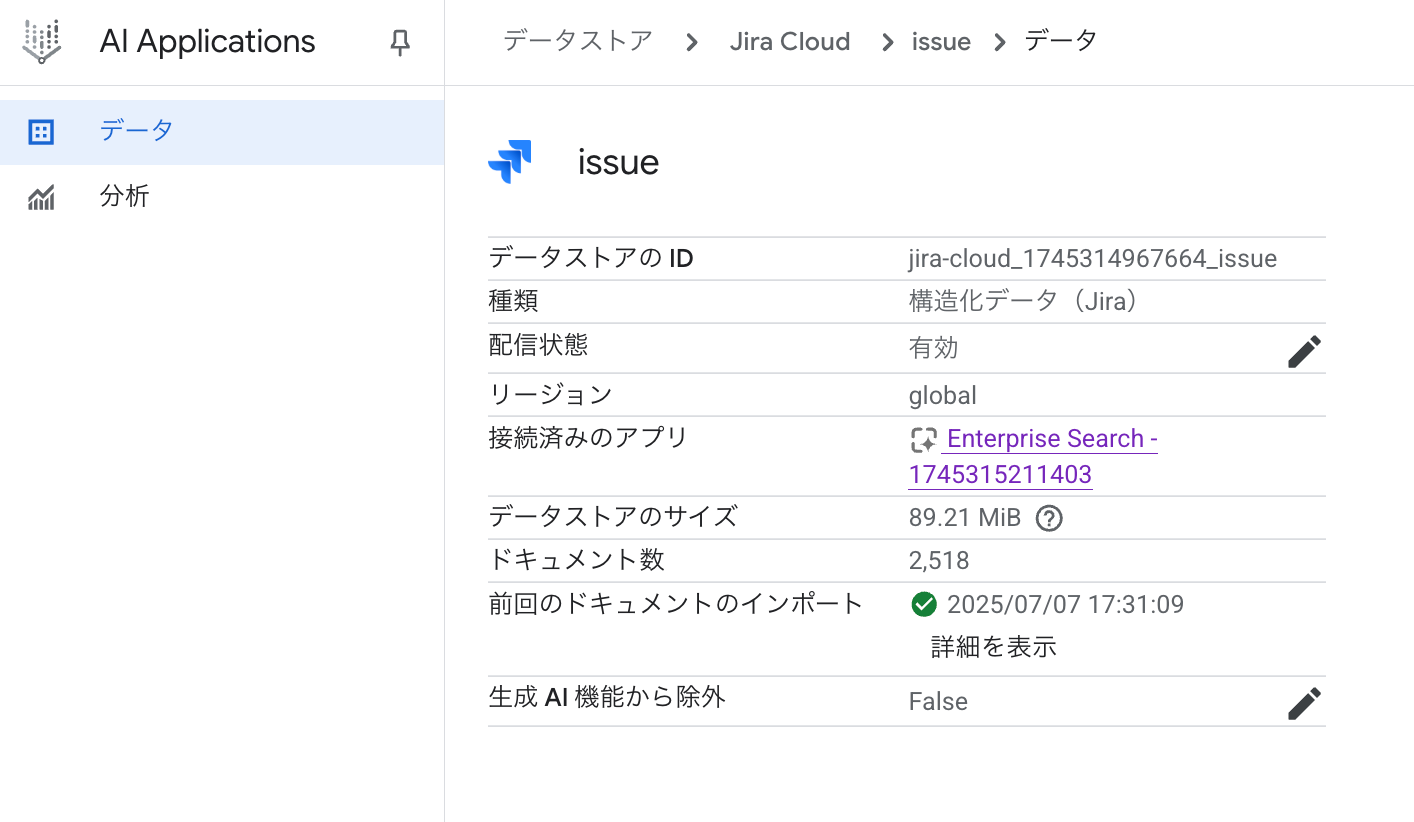The image size is (1414, 822).
Task: Click the issue page heading
Action: click(618, 162)
